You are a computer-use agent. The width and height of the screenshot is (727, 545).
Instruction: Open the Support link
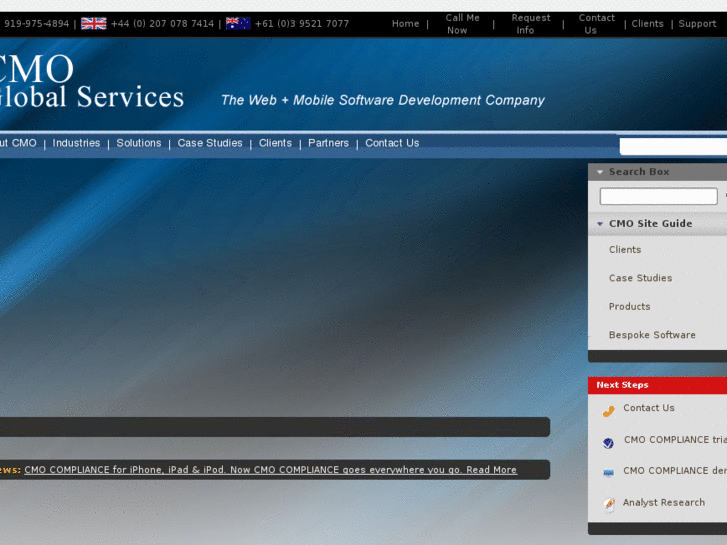coord(697,24)
